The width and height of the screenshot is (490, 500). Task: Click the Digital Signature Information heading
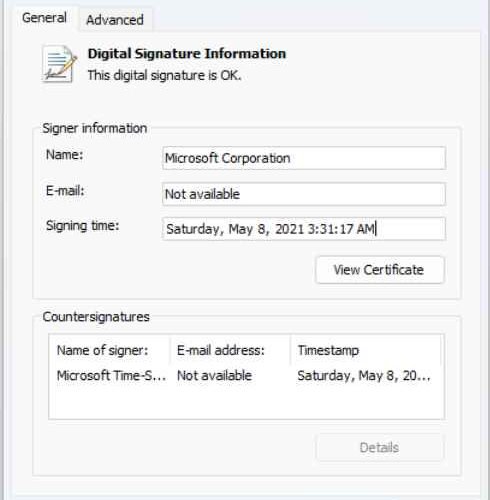point(187,54)
